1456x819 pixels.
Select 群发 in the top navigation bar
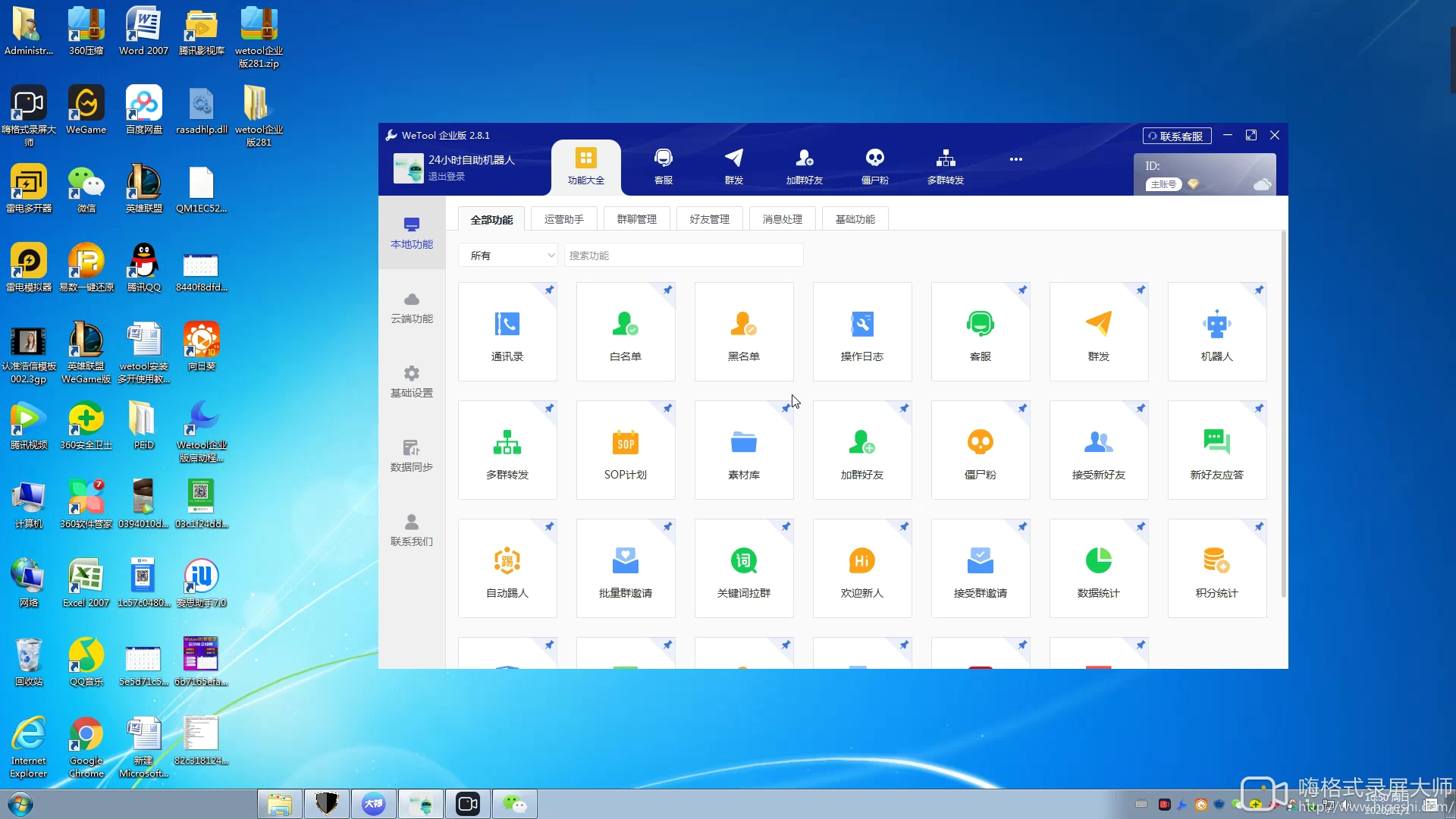(x=734, y=168)
